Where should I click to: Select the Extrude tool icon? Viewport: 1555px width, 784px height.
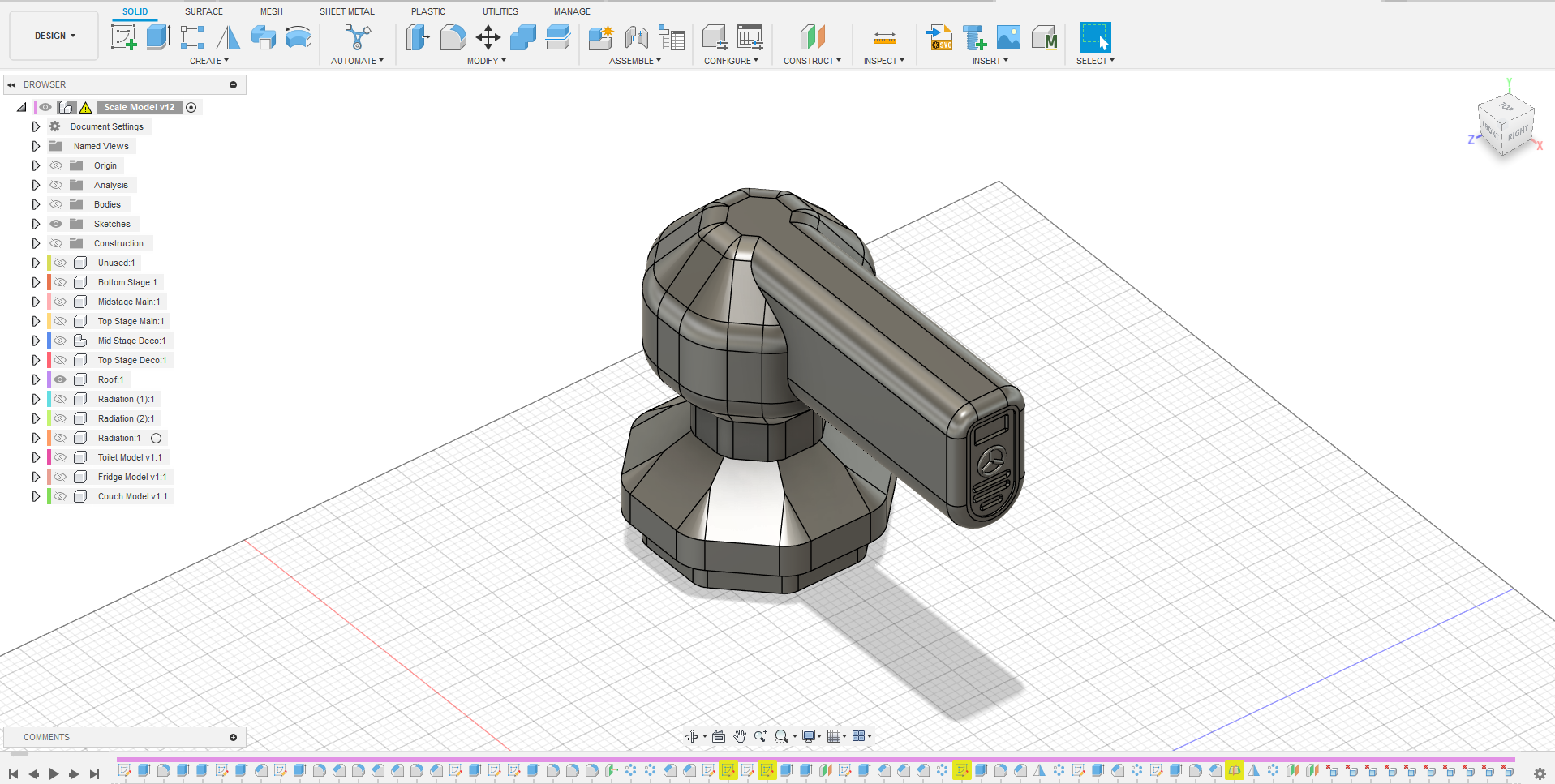(x=158, y=37)
